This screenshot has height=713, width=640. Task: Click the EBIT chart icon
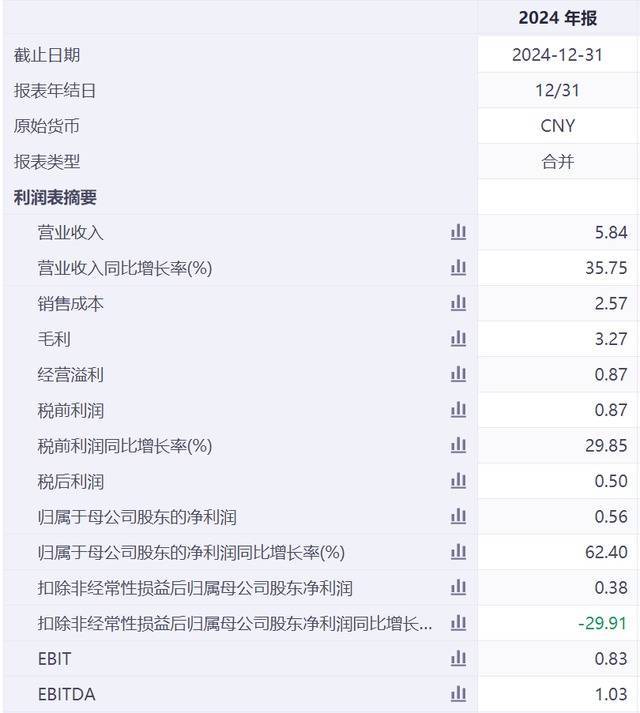pos(458,659)
